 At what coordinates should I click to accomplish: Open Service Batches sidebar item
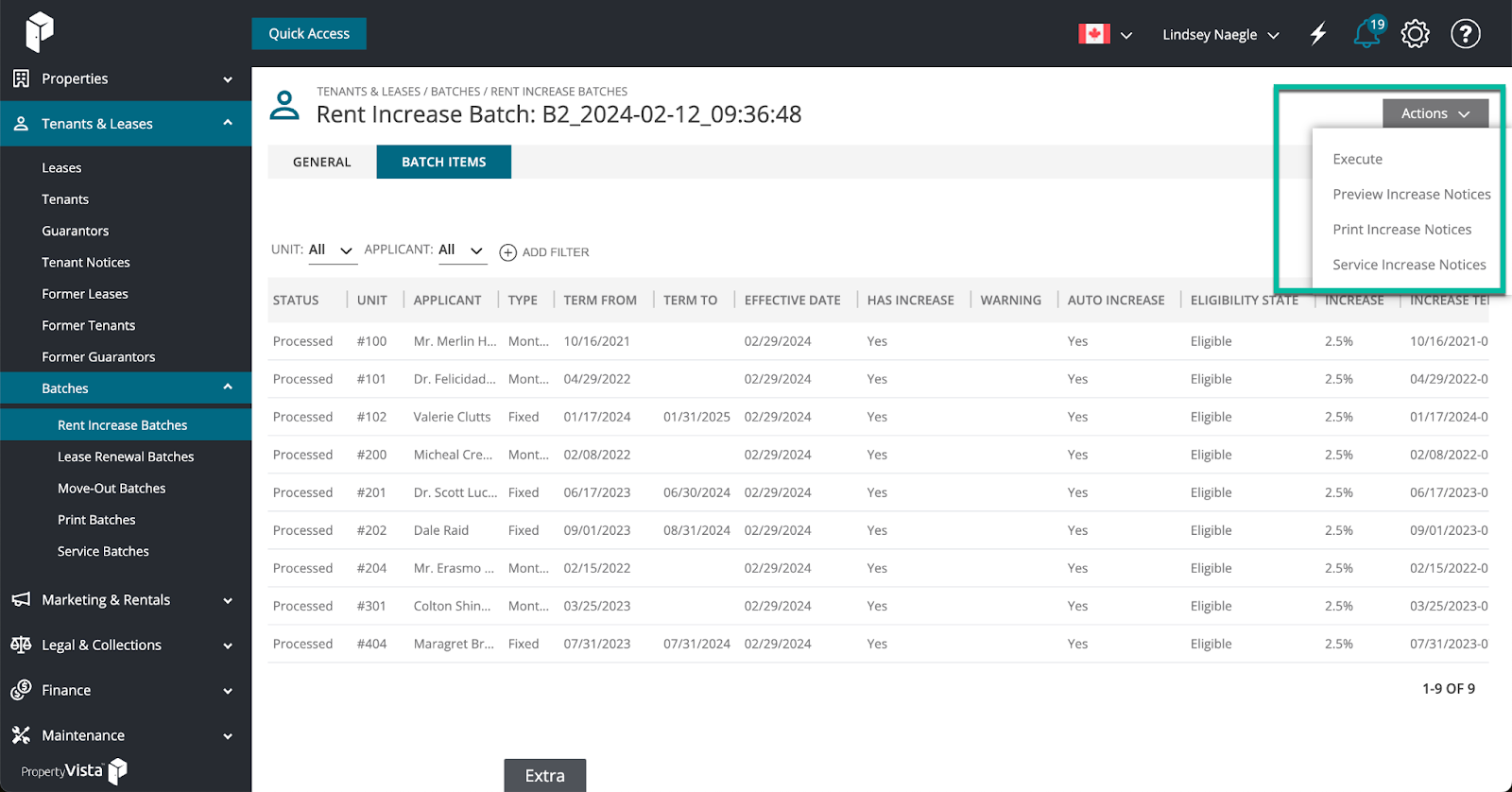(103, 551)
